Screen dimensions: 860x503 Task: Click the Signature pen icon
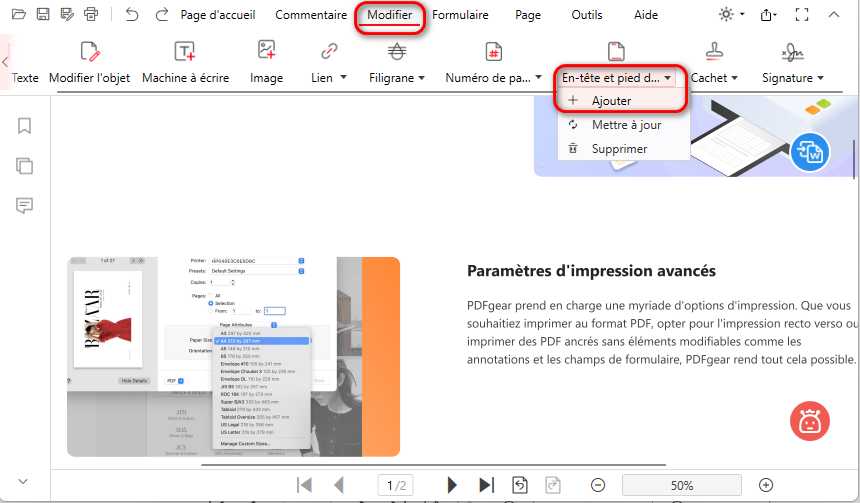point(793,53)
